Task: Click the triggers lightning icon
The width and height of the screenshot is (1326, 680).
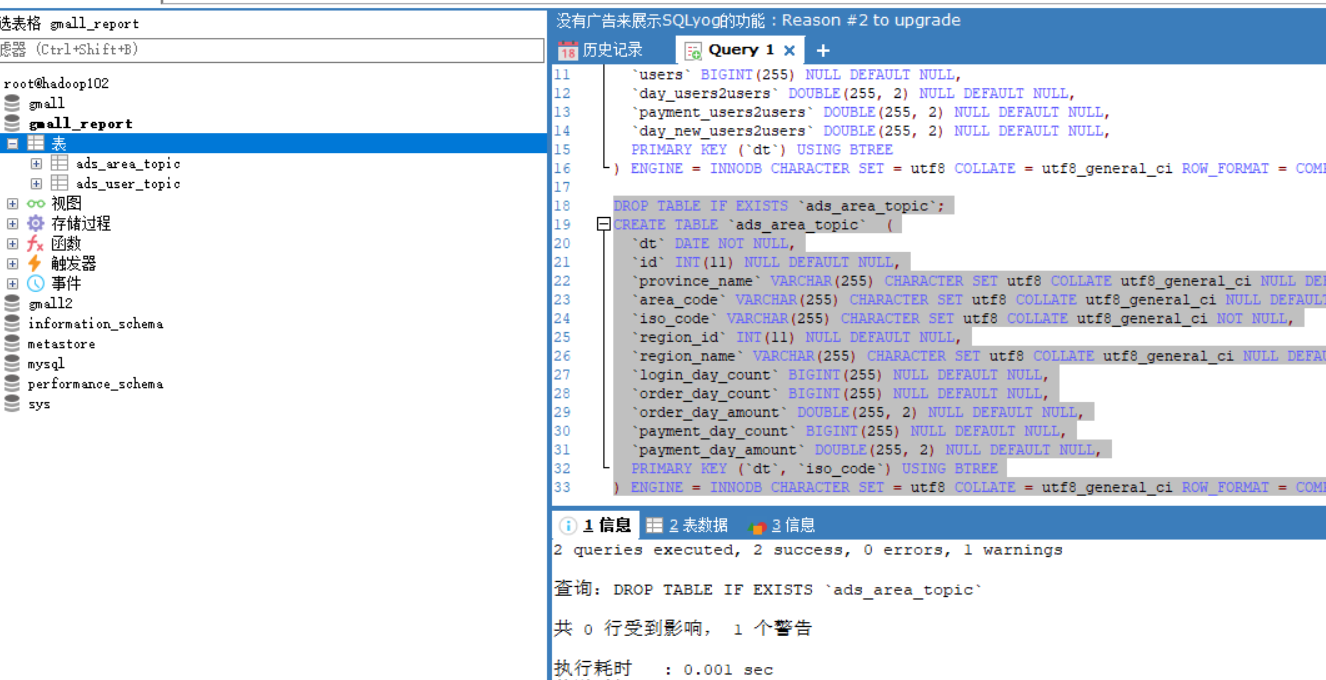Action: pyautogui.click(x=36, y=263)
